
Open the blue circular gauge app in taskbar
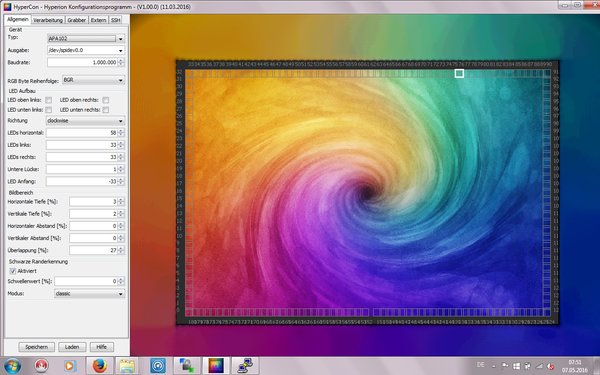[x=158, y=366]
